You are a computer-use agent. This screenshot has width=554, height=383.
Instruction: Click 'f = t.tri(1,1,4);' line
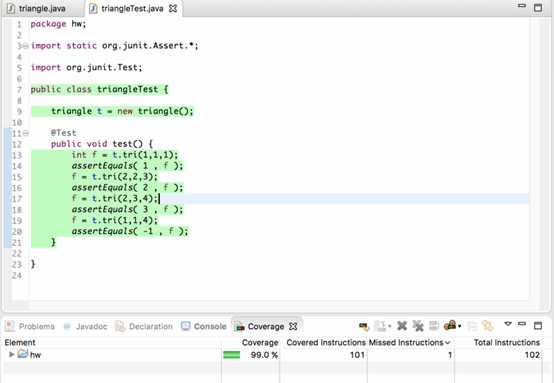(115, 221)
